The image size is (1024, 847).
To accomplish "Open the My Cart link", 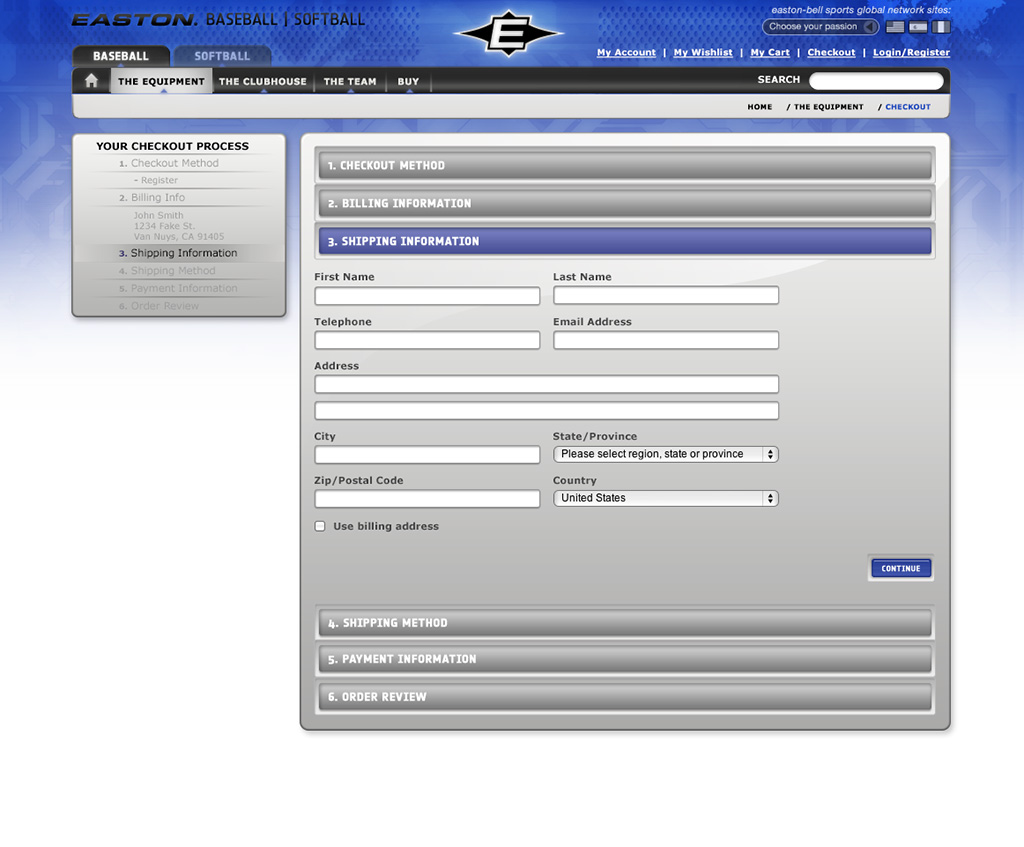I will (770, 53).
